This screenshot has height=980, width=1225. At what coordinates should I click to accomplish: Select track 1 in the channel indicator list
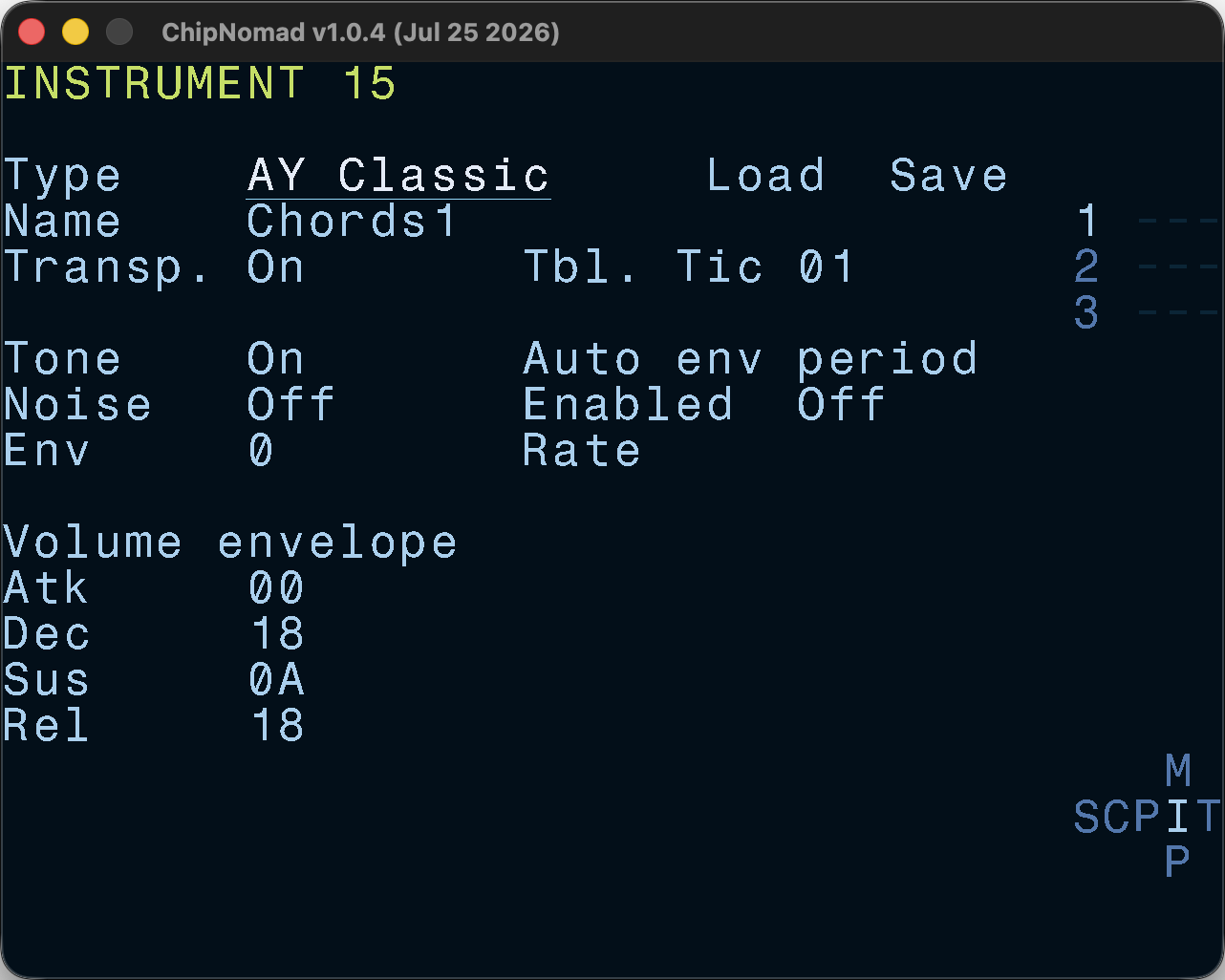pyautogui.click(x=1086, y=222)
